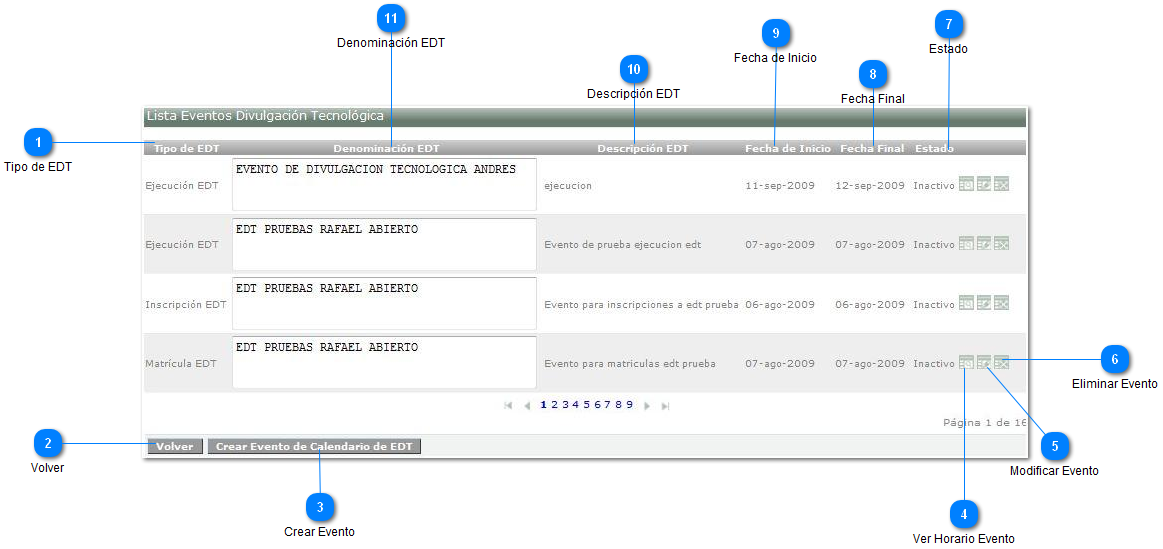Click 'Evento para matriculas edt prueba' text
The height and width of the screenshot is (549, 1163).
[630, 364]
